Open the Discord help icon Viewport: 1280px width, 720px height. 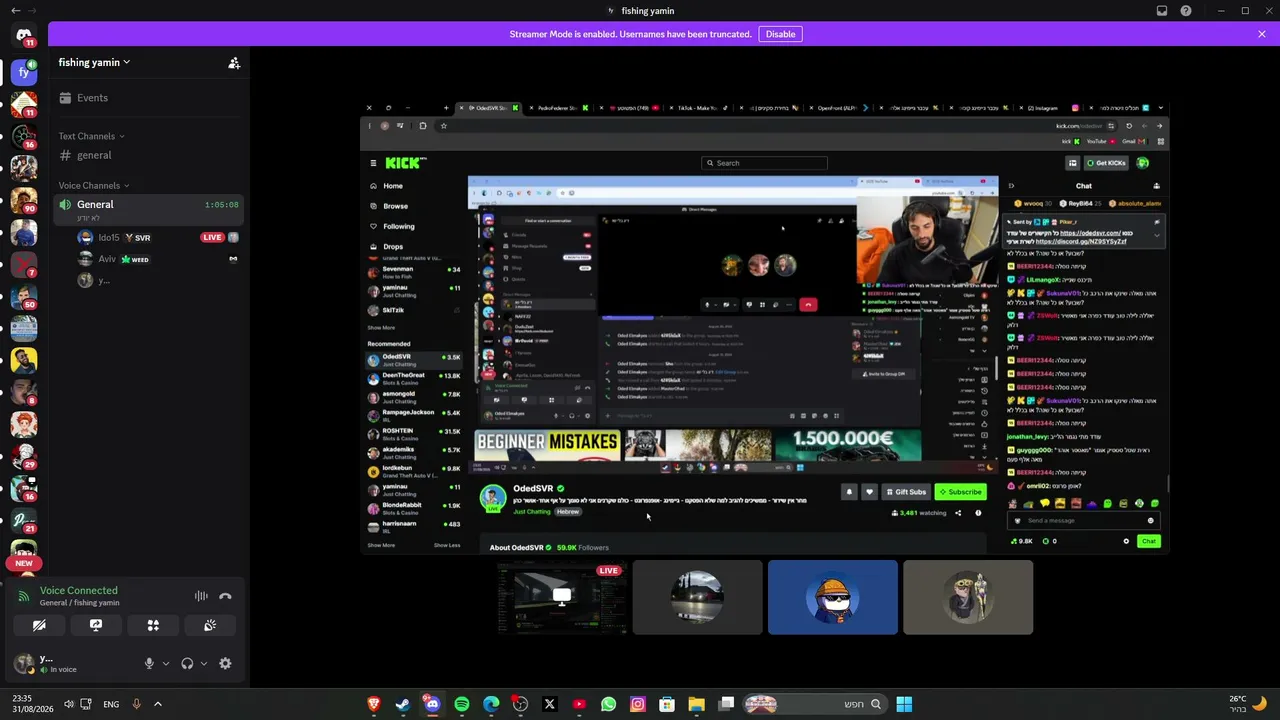(1186, 11)
